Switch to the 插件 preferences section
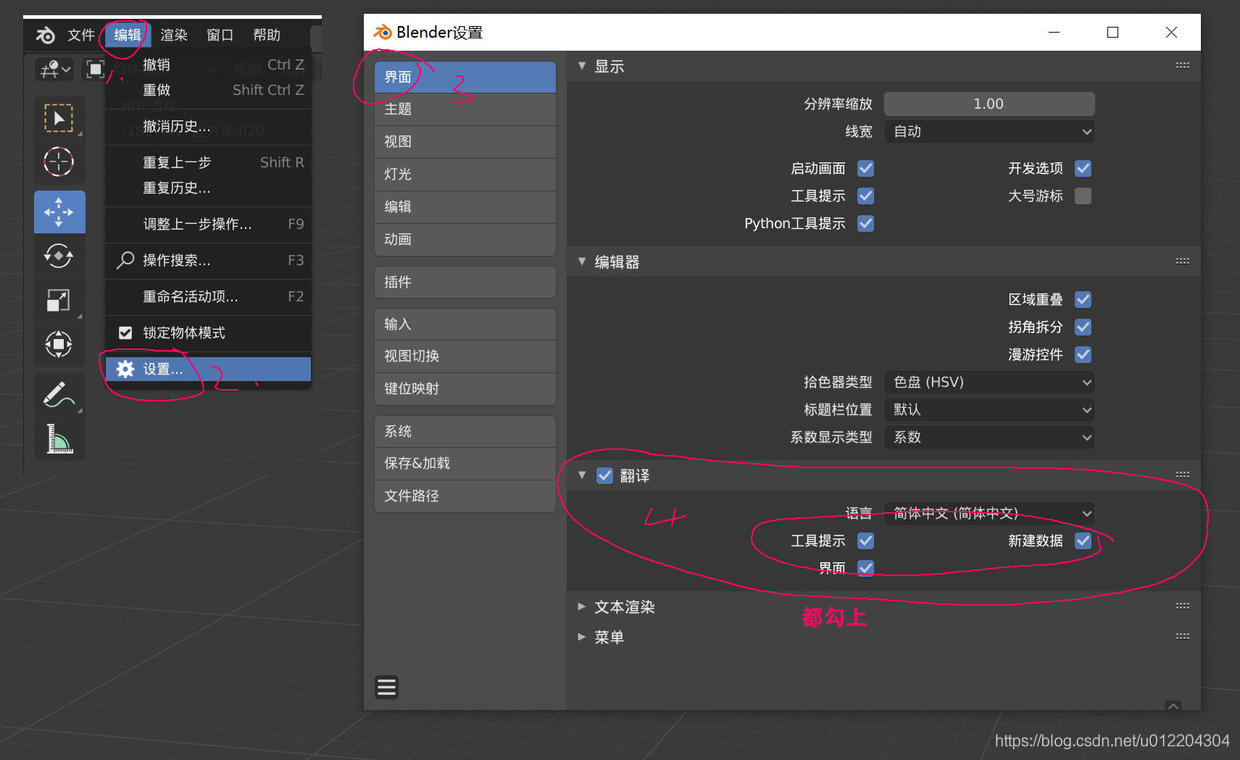The width and height of the screenshot is (1240, 760). pyautogui.click(x=465, y=282)
